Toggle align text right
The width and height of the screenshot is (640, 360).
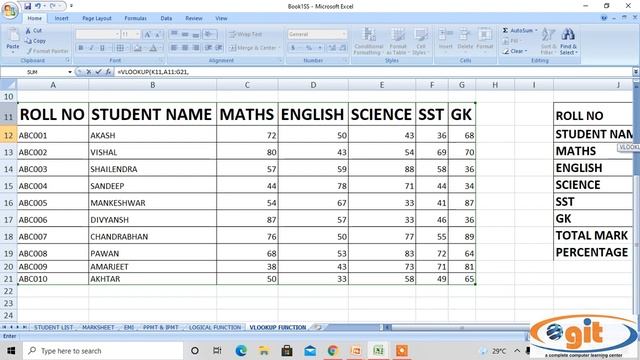pos(196,48)
